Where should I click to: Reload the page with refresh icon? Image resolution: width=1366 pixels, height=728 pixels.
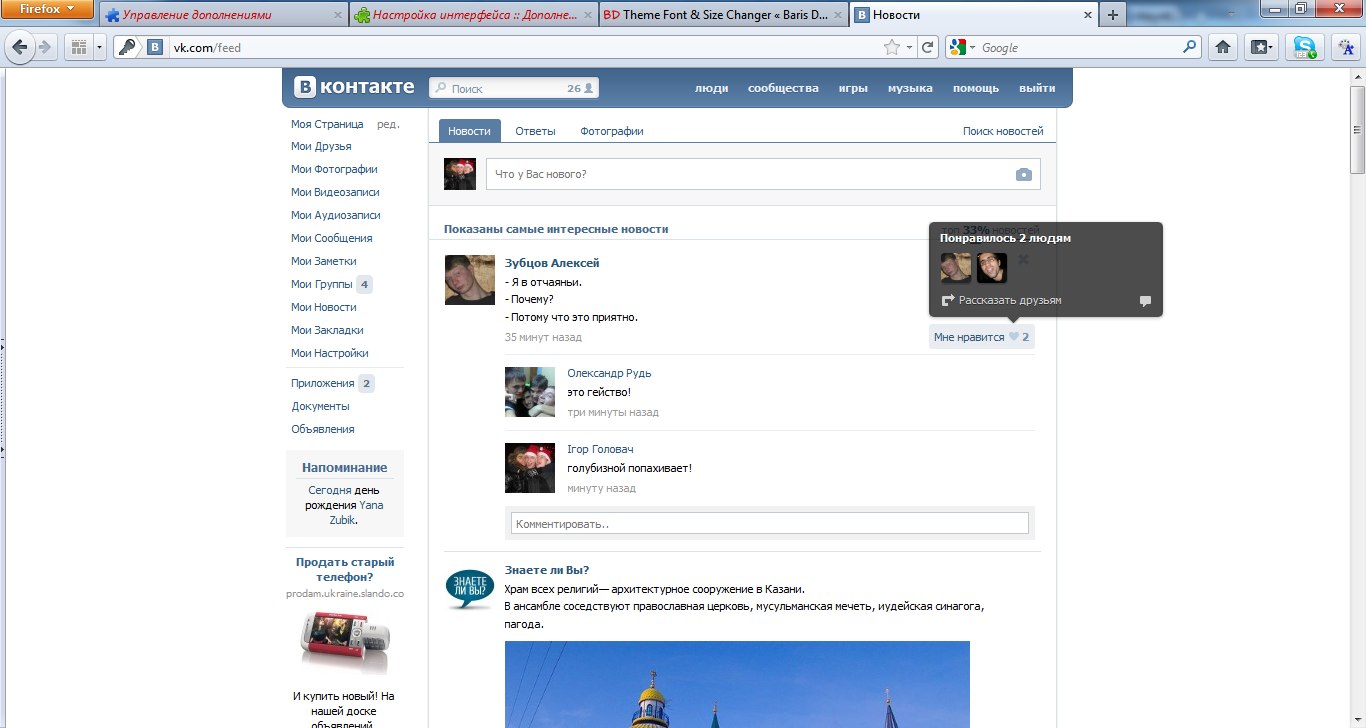point(928,47)
